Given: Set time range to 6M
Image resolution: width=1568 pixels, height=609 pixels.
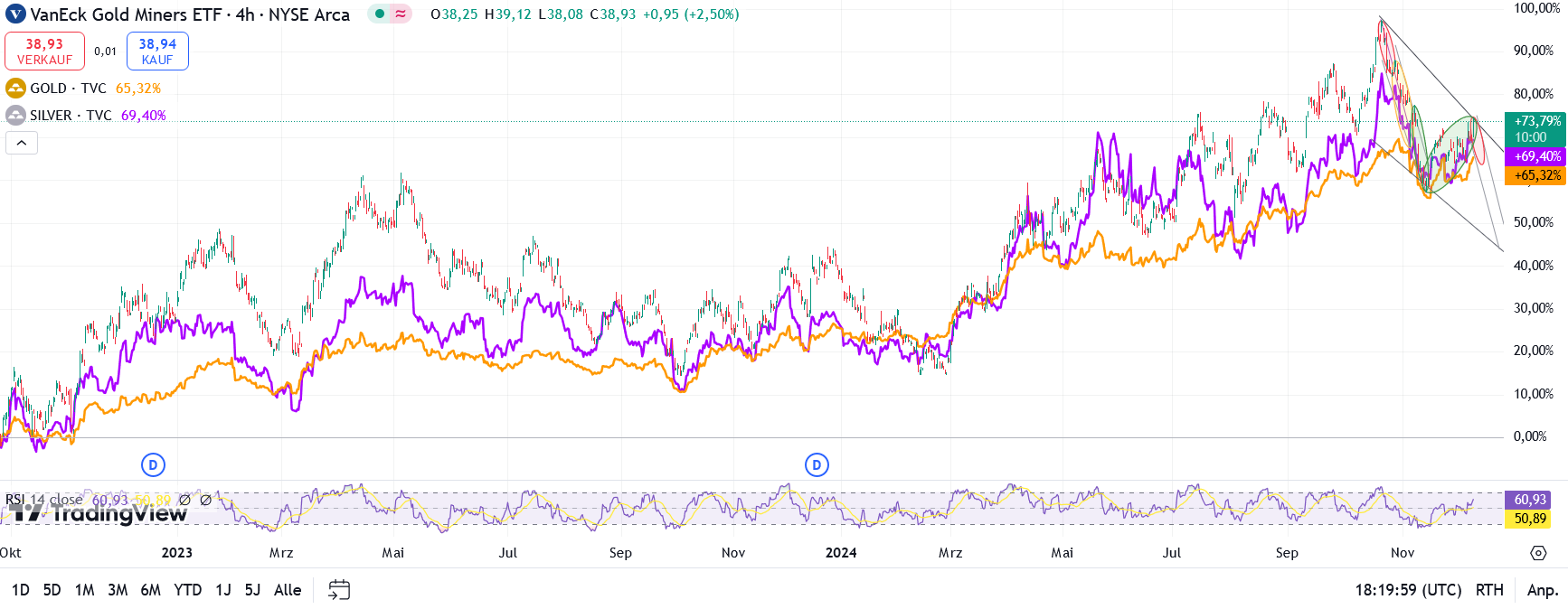Looking at the screenshot, I should click(151, 590).
